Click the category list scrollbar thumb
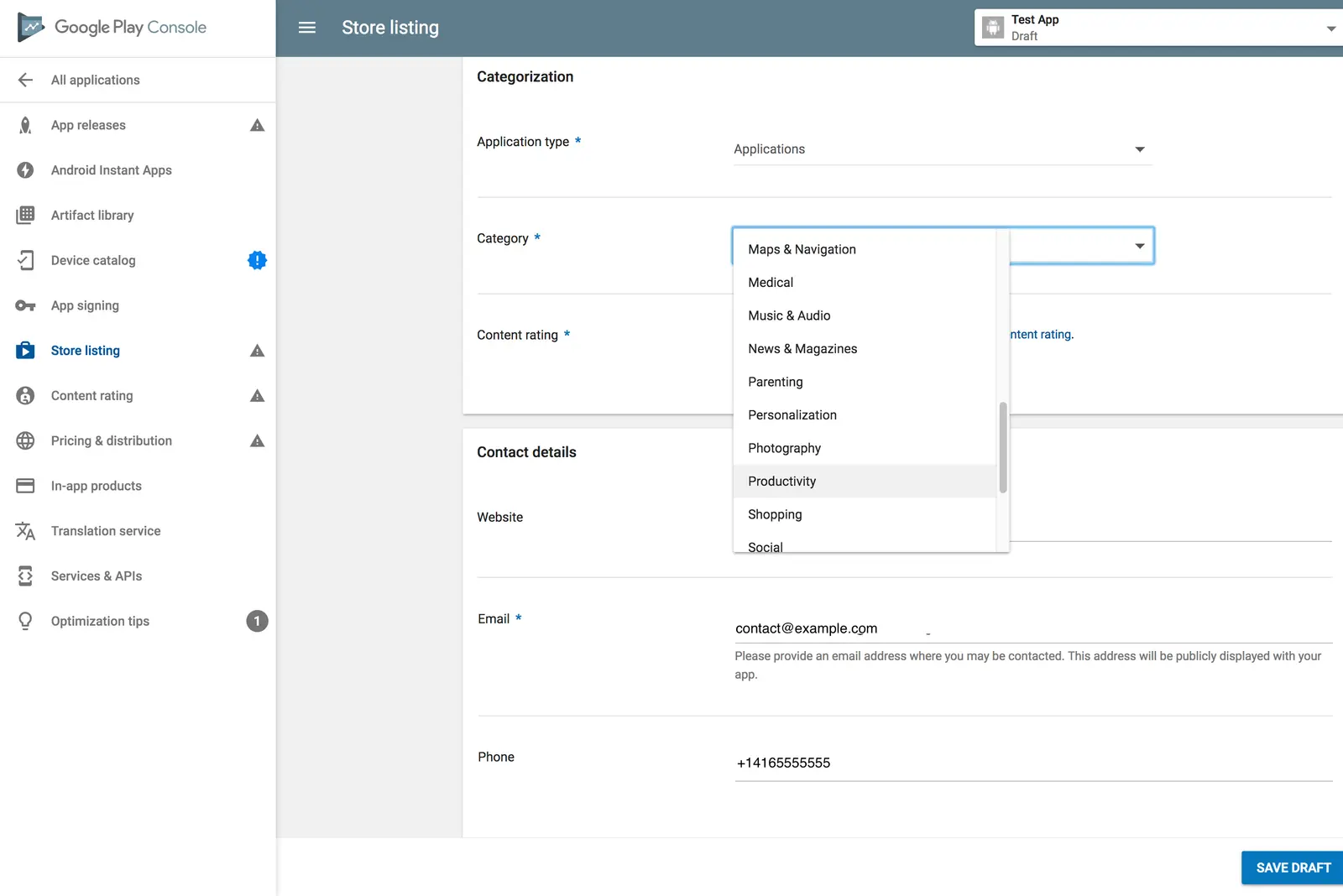 click(x=1003, y=448)
